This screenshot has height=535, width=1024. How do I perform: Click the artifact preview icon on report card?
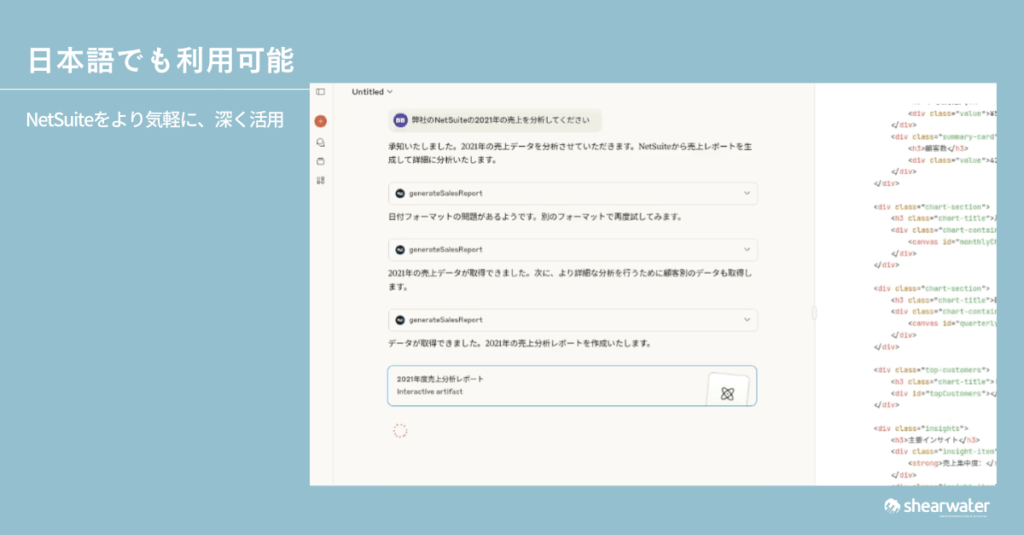tap(728, 393)
